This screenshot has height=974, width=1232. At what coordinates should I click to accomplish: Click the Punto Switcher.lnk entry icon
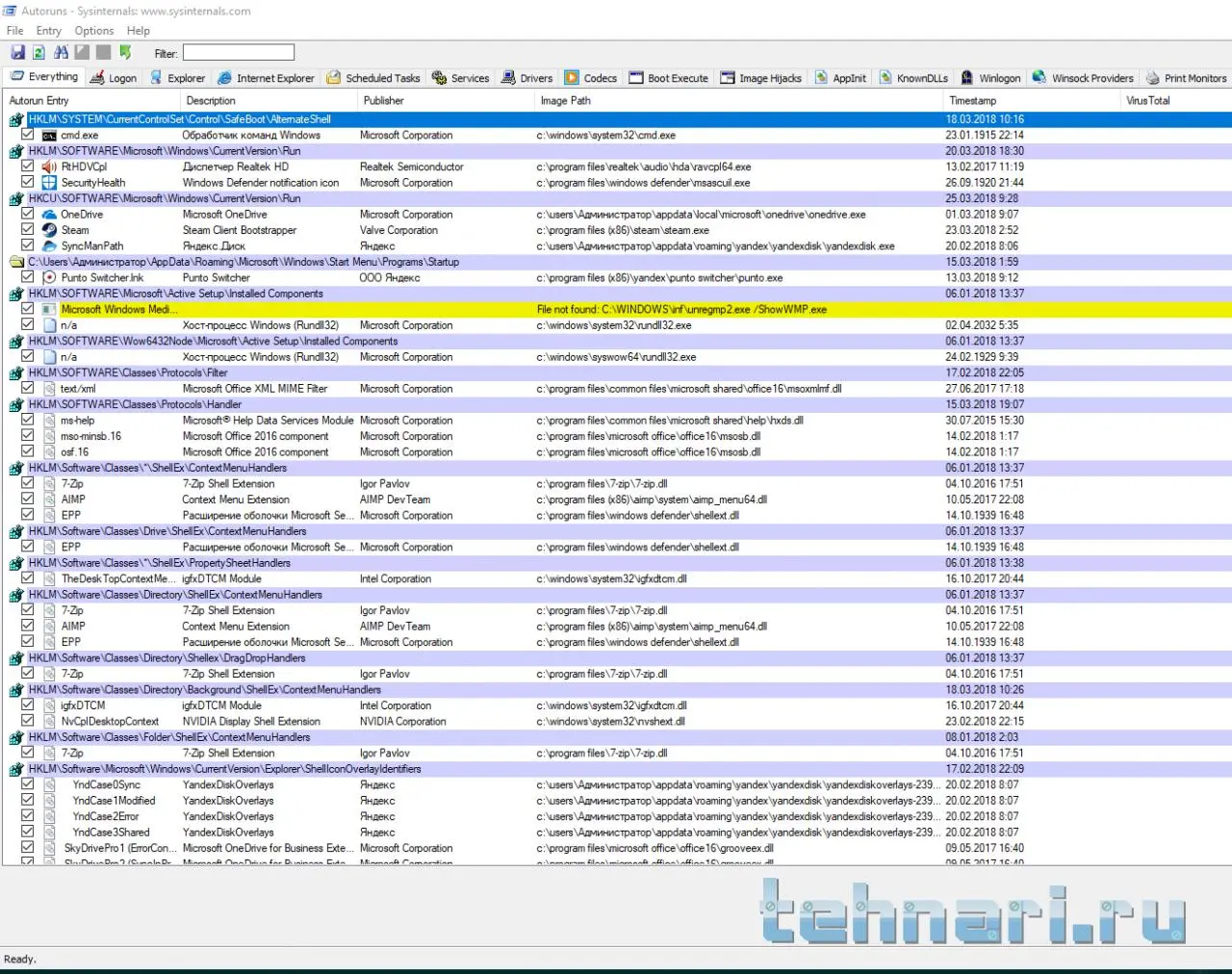pyautogui.click(x=49, y=277)
